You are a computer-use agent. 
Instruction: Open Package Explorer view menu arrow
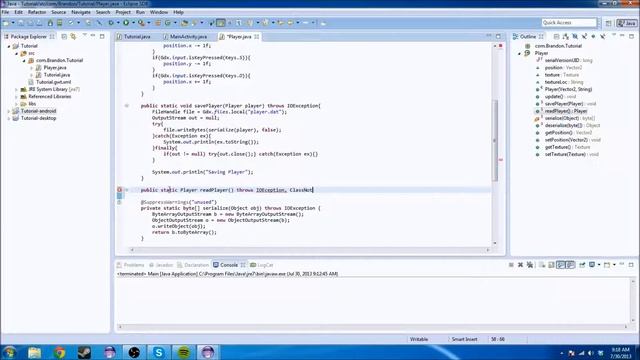coord(84,36)
